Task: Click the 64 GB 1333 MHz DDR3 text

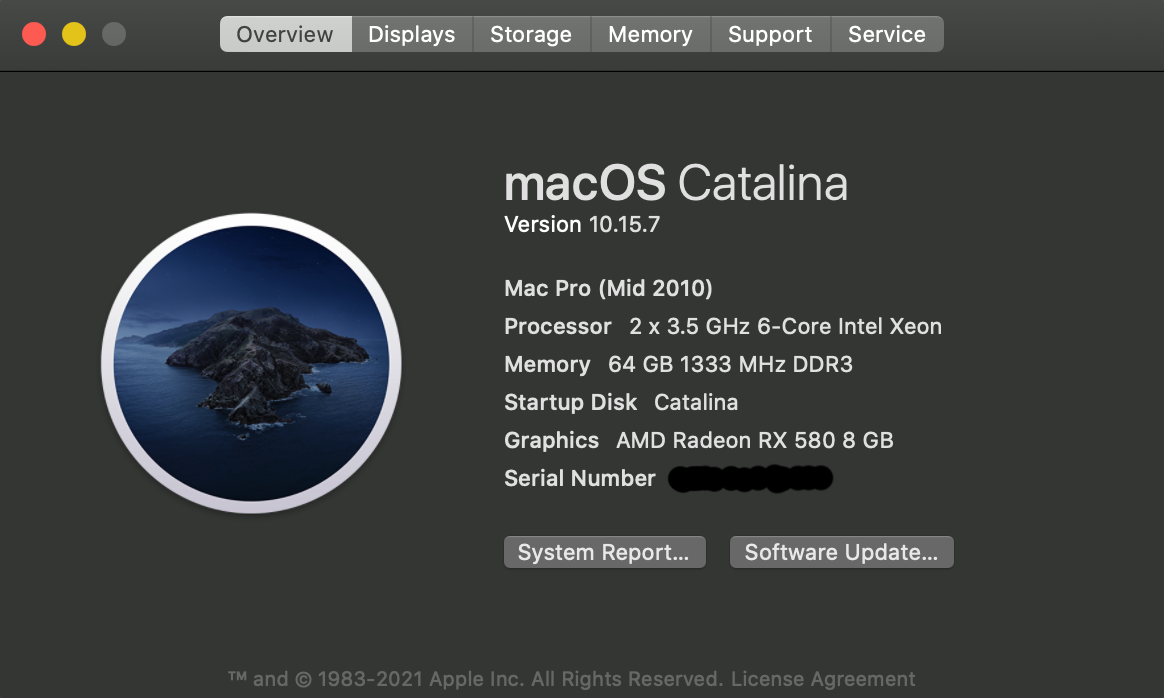Action: [x=730, y=365]
